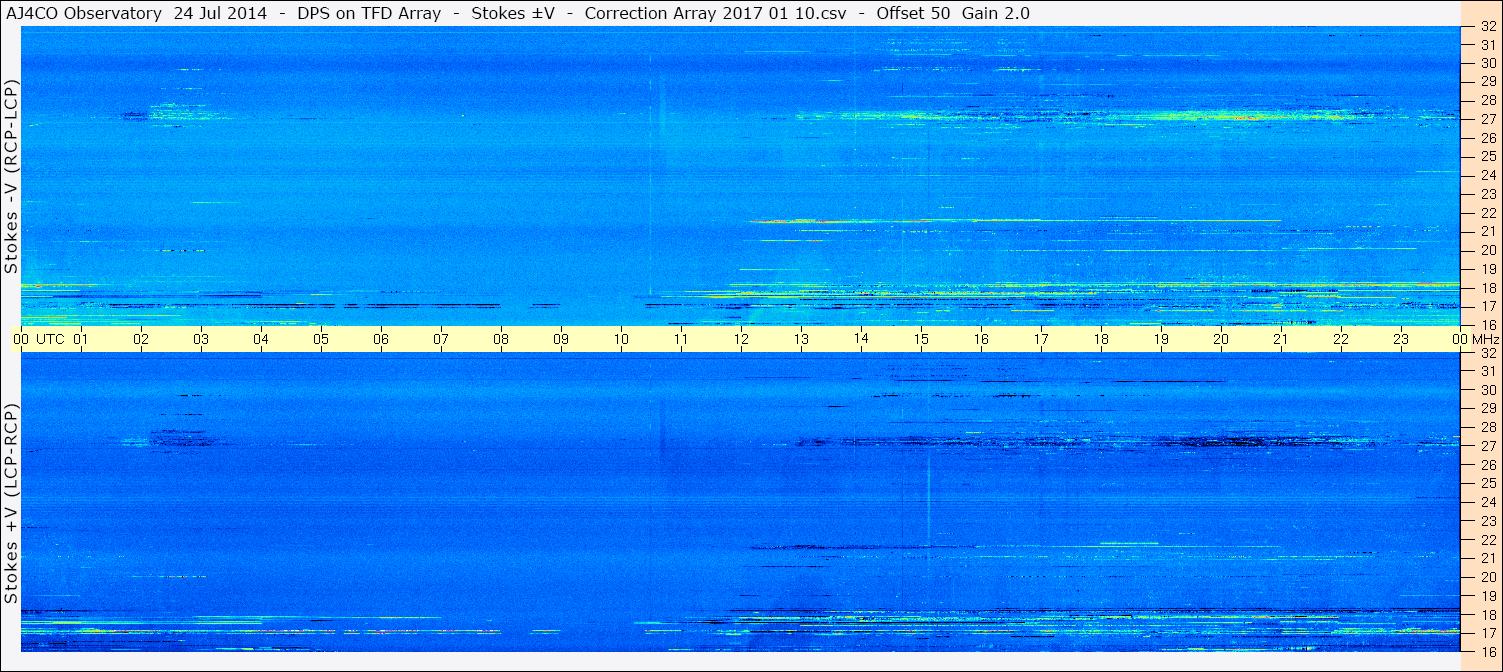Click the 28 MHz tick in Stokes -V panel

1487,100
